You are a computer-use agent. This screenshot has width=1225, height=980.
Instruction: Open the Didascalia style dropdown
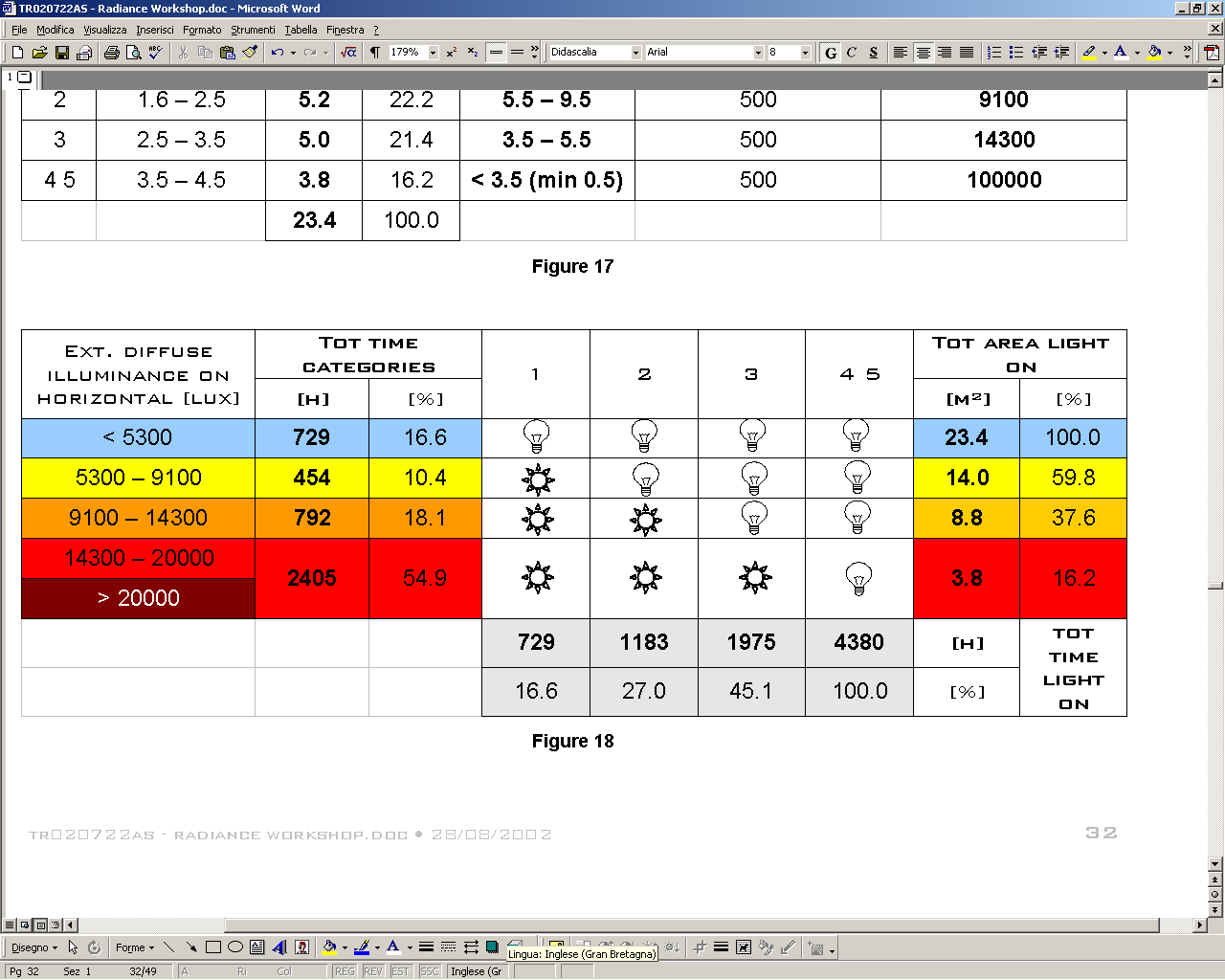[635, 53]
